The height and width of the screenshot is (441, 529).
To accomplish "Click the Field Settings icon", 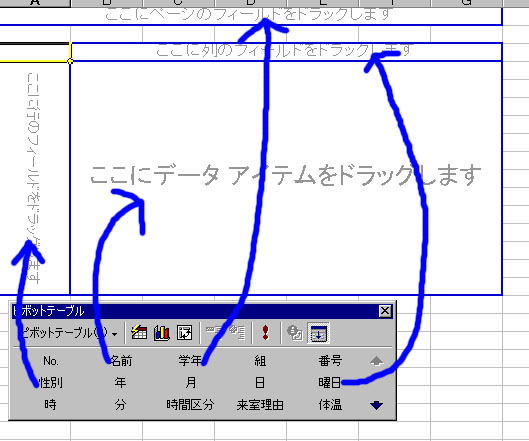I will [x=295, y=333].
